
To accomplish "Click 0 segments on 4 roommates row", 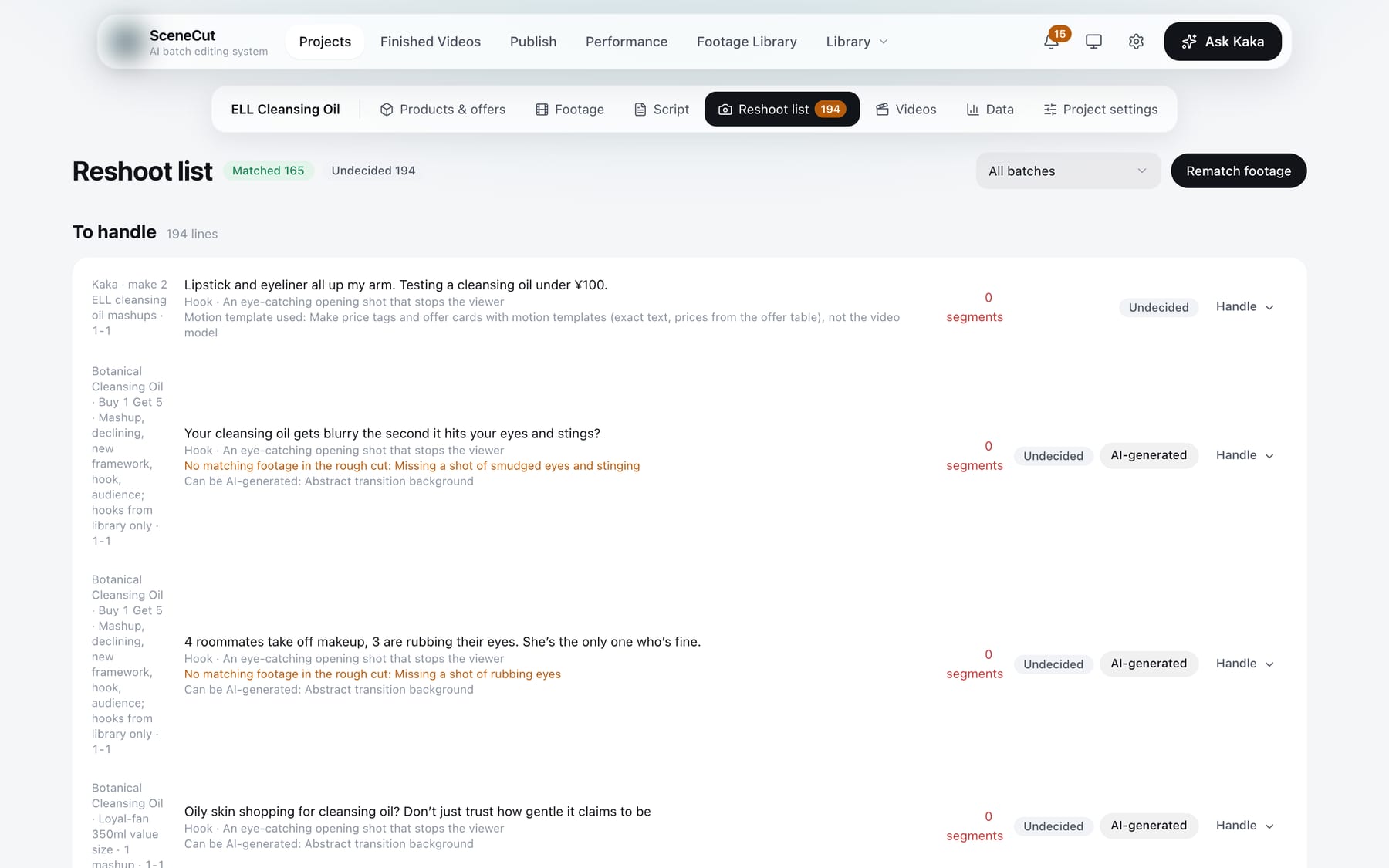I will [x=975, y=664].
